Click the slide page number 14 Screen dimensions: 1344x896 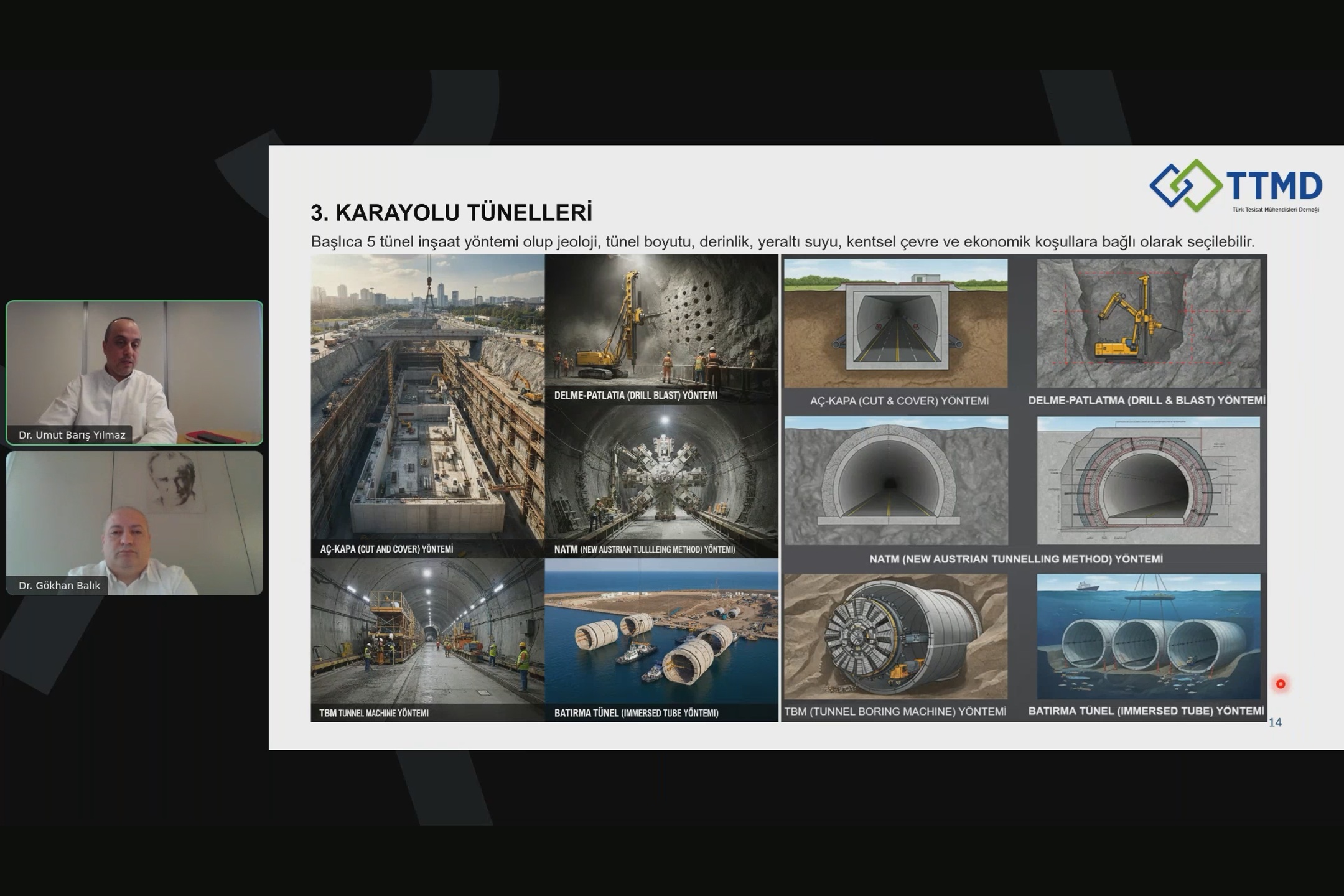point(1275,722)
